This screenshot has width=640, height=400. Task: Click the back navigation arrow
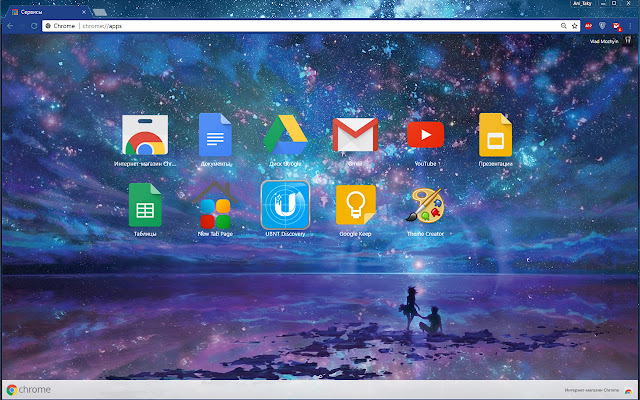[x=10, y=26]
